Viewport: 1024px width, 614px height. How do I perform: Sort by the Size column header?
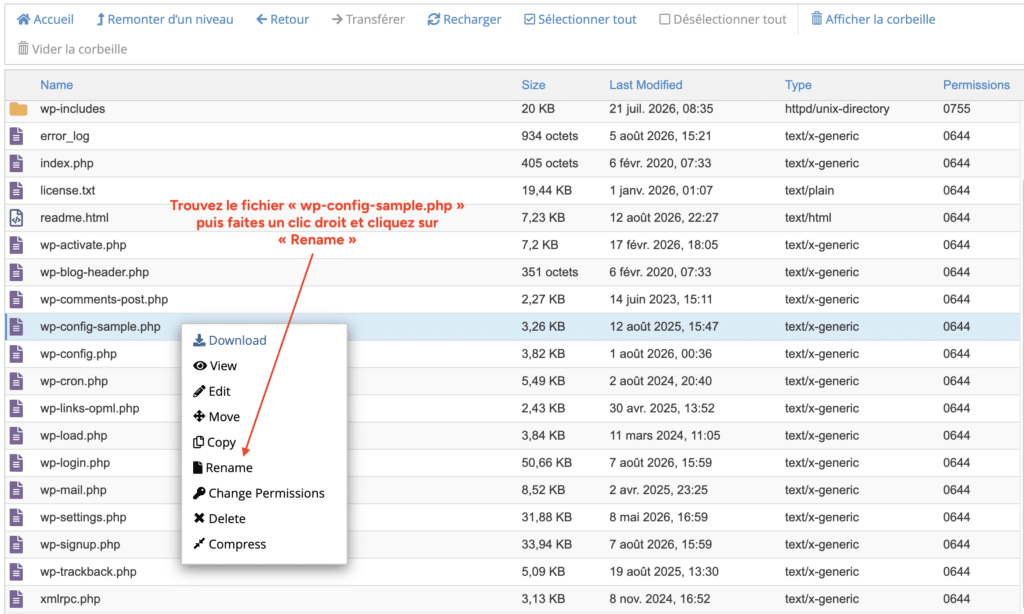[533, 85]
